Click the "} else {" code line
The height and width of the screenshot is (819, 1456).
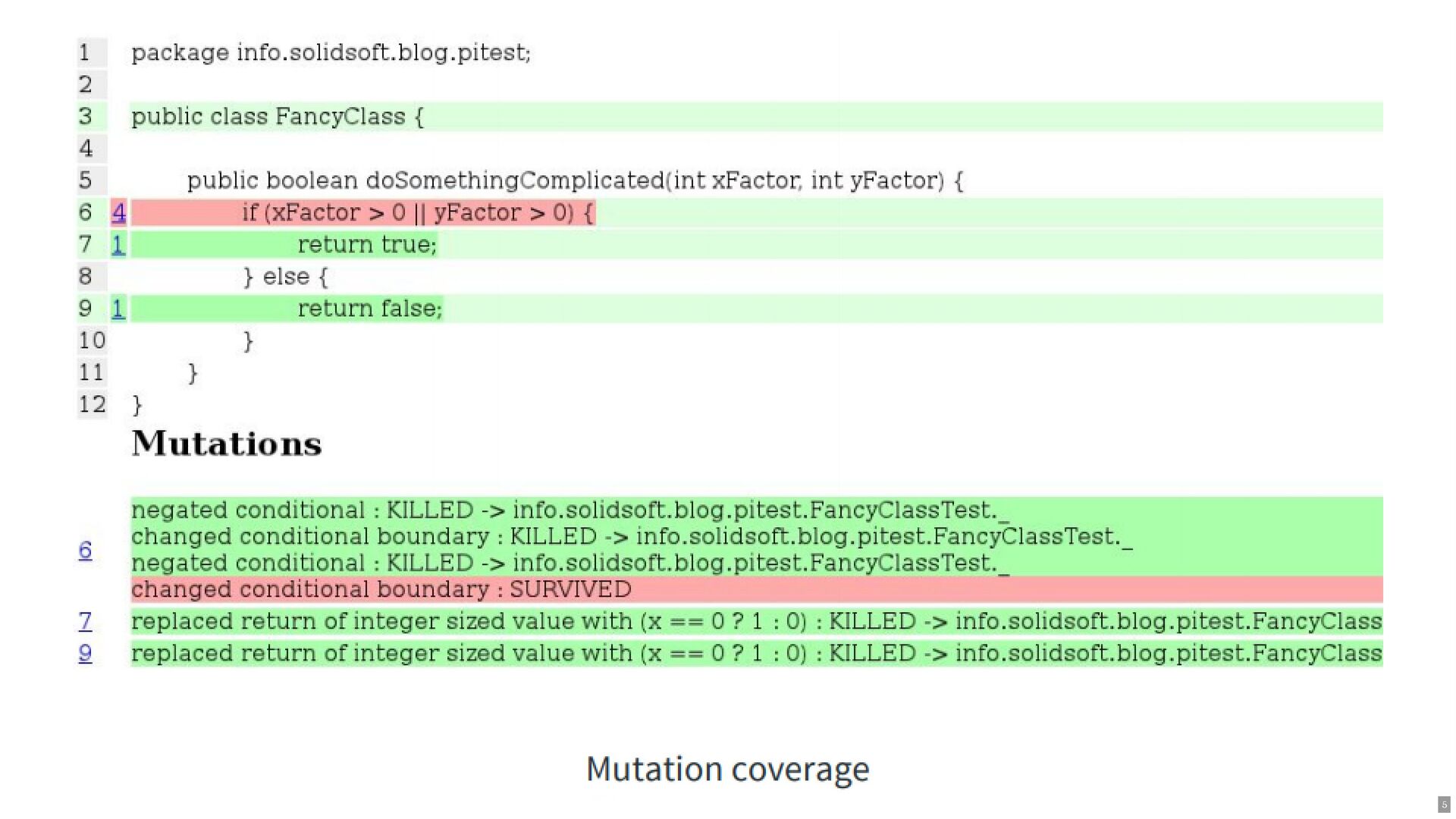pos(286,277)
